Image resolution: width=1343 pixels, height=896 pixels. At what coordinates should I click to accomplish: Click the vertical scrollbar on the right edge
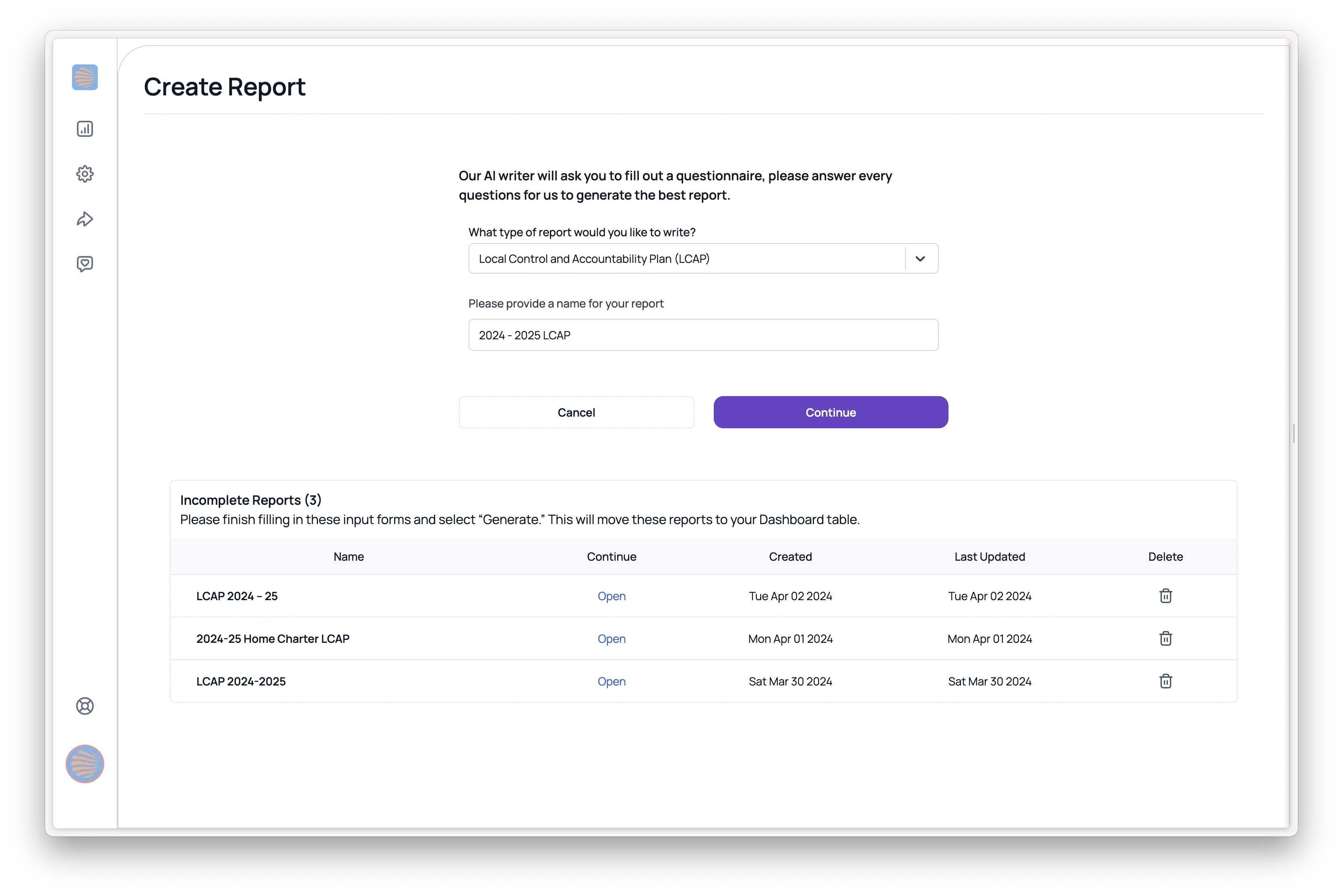coord(1294,433)
